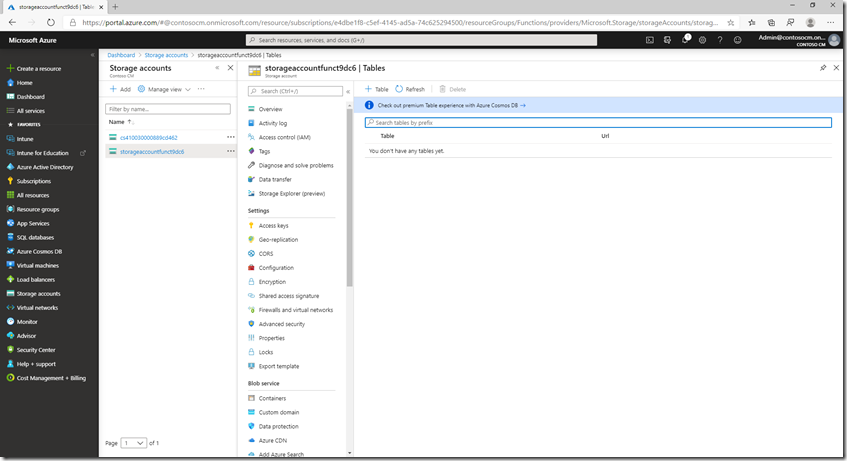Open the notifications bell

point(685,40)
